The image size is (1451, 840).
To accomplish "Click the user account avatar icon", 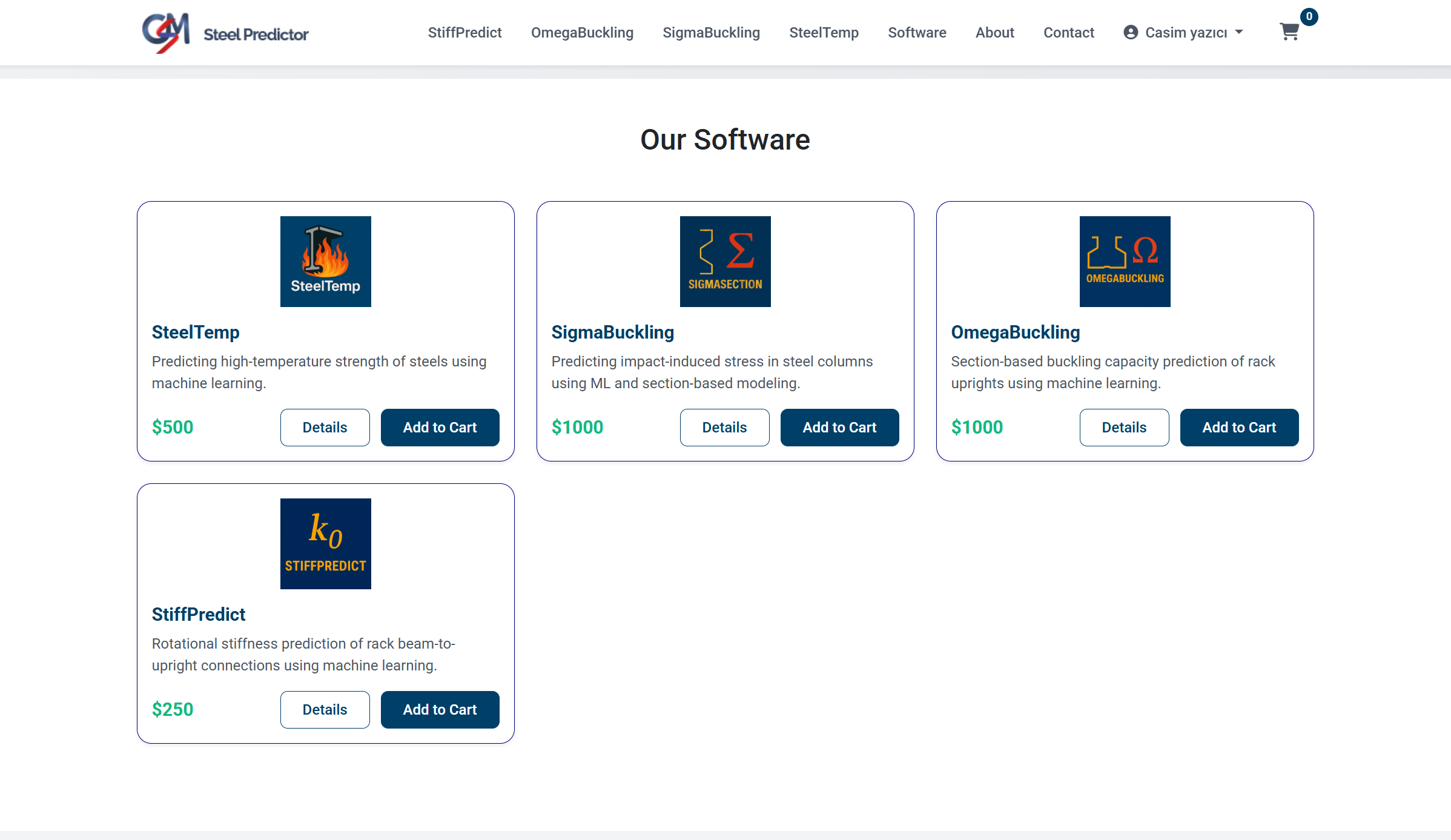I will click(1130, 32).
